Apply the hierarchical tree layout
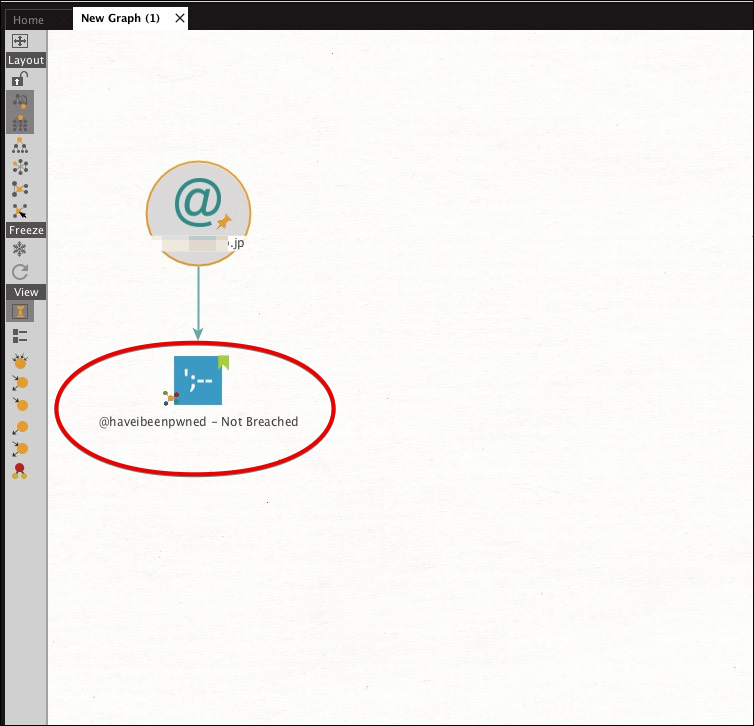Screen dimensions: 754x726 [20, 145]
